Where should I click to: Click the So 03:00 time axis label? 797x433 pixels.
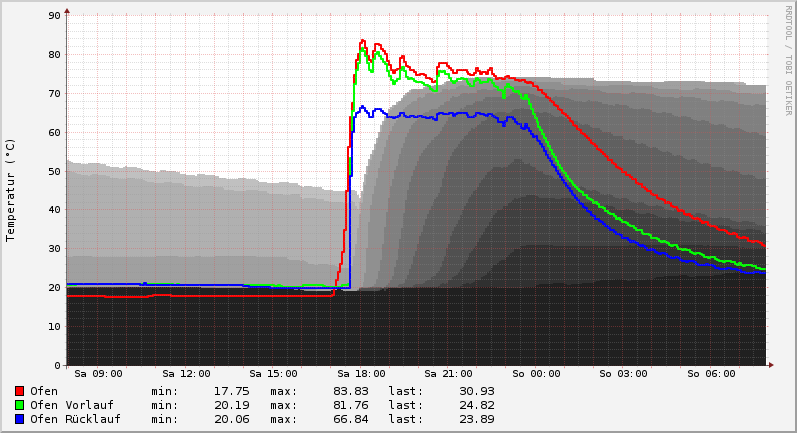[623, 374]
